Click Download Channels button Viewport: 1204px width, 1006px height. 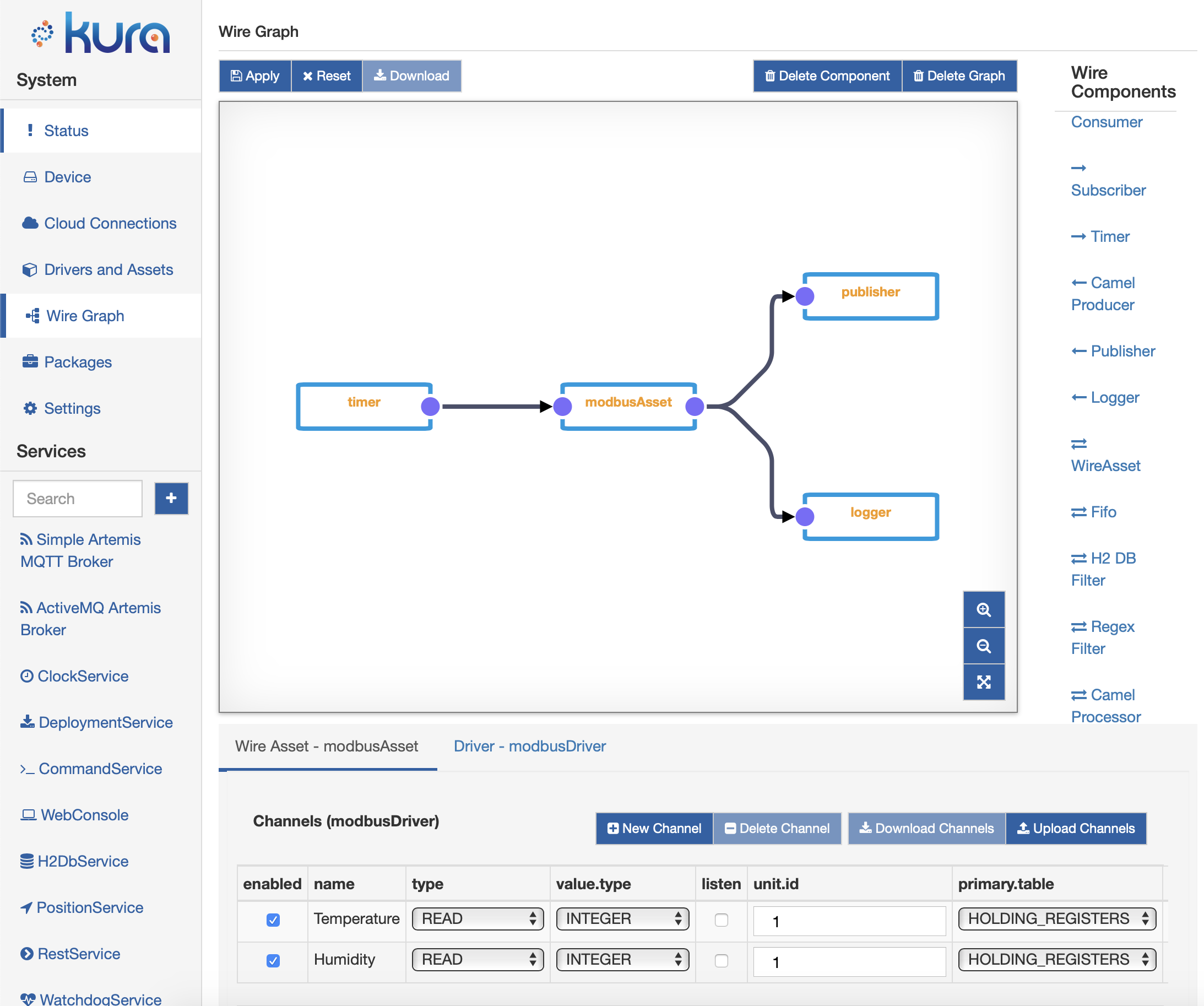click(x=926, y=828)
